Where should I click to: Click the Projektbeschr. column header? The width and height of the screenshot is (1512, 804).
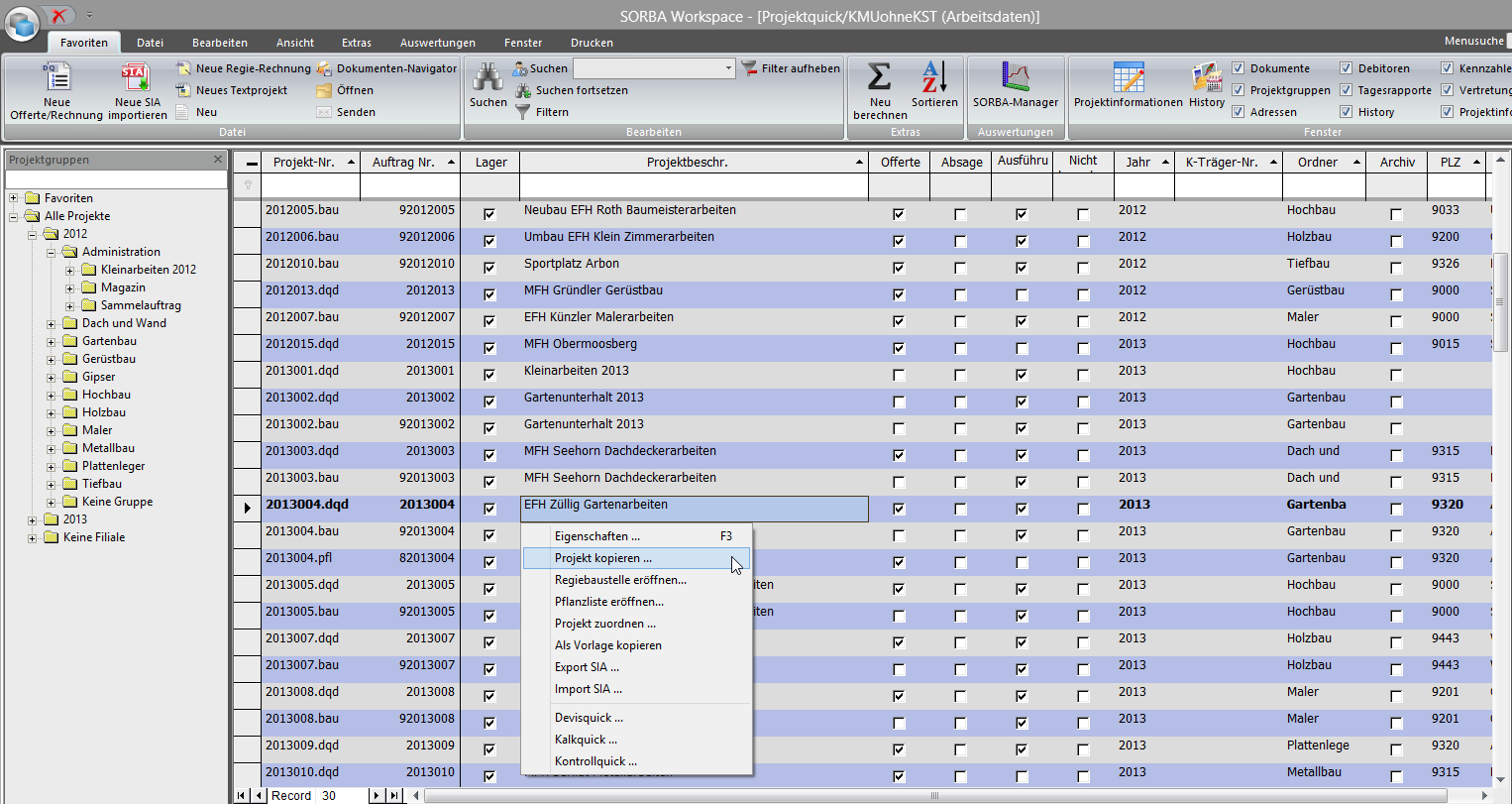[694, 162]
